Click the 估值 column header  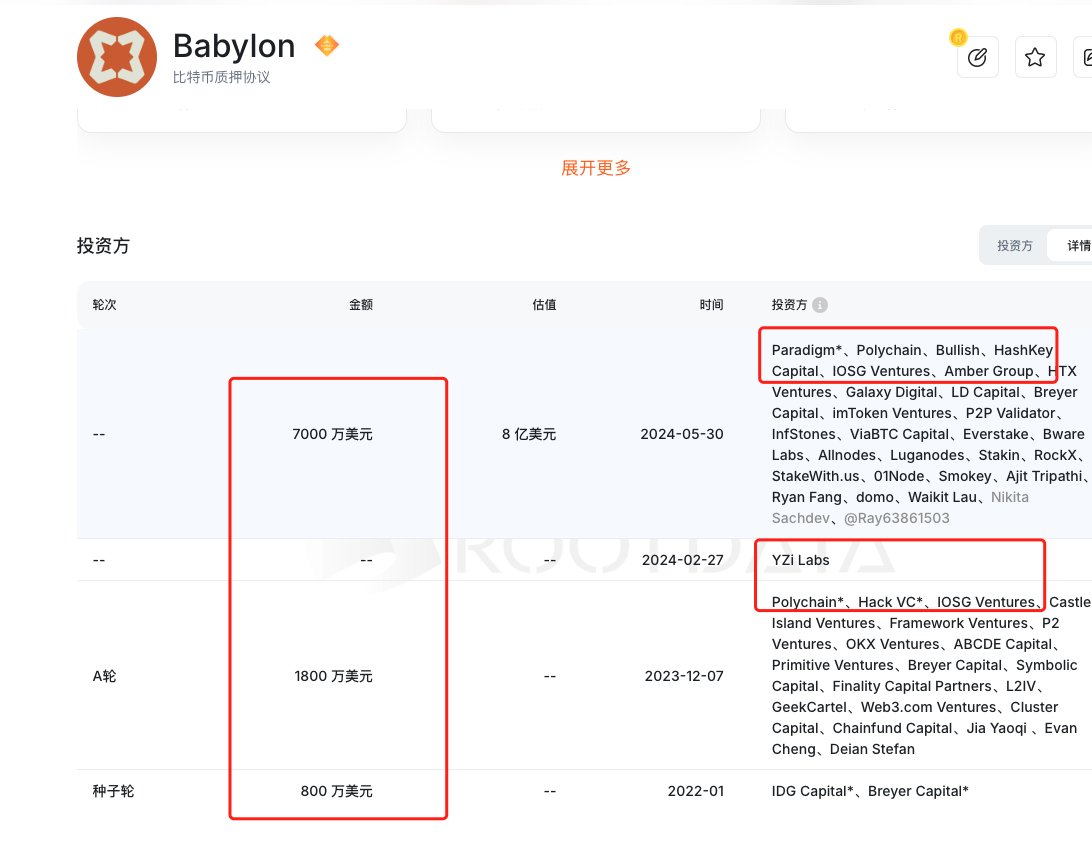pyautogui.click(x=544, y=304)
